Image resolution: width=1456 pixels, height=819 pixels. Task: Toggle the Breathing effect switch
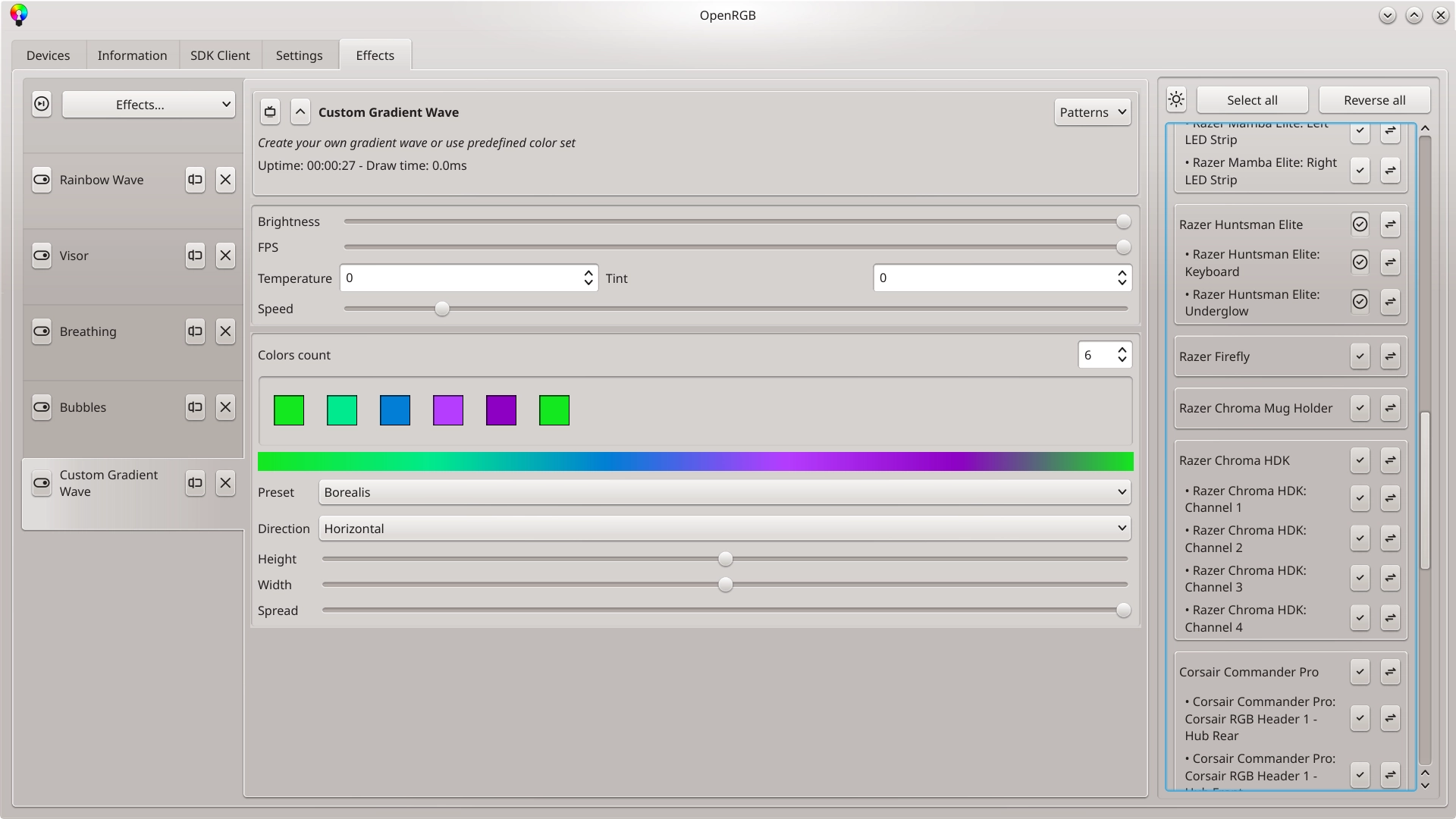(42, 331)
